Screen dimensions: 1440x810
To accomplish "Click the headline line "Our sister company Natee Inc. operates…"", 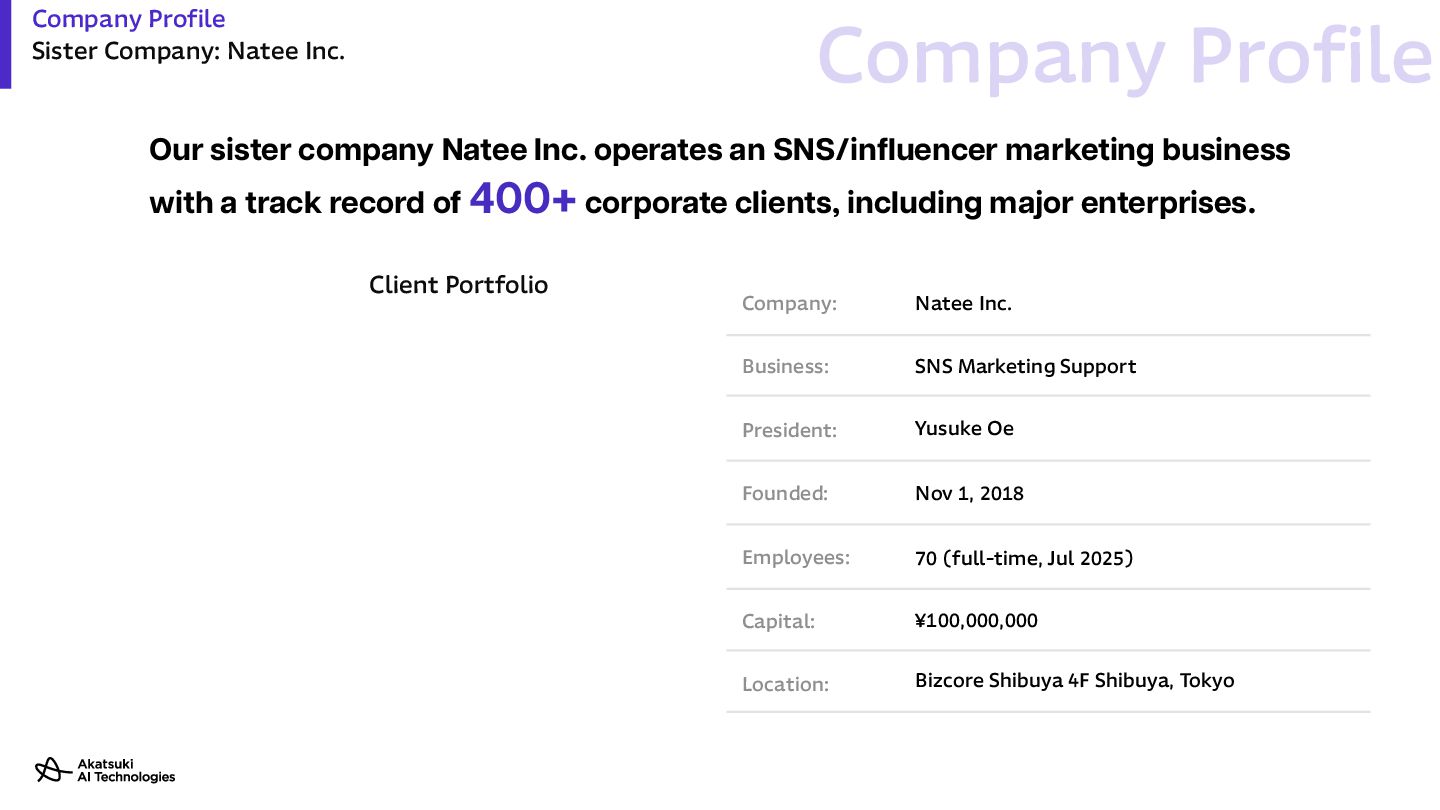I will pos(720,149).
